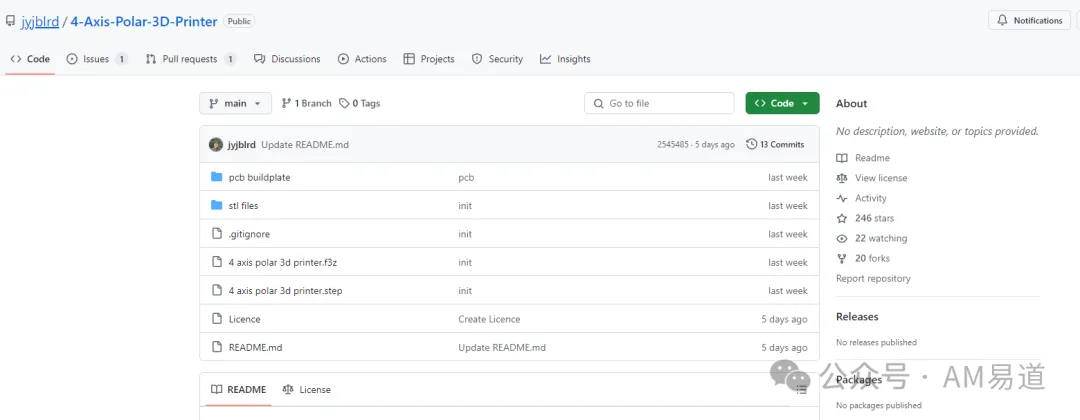Open Update README.md commit in README.md row
1080x420 pixels.
coord(502,348)
